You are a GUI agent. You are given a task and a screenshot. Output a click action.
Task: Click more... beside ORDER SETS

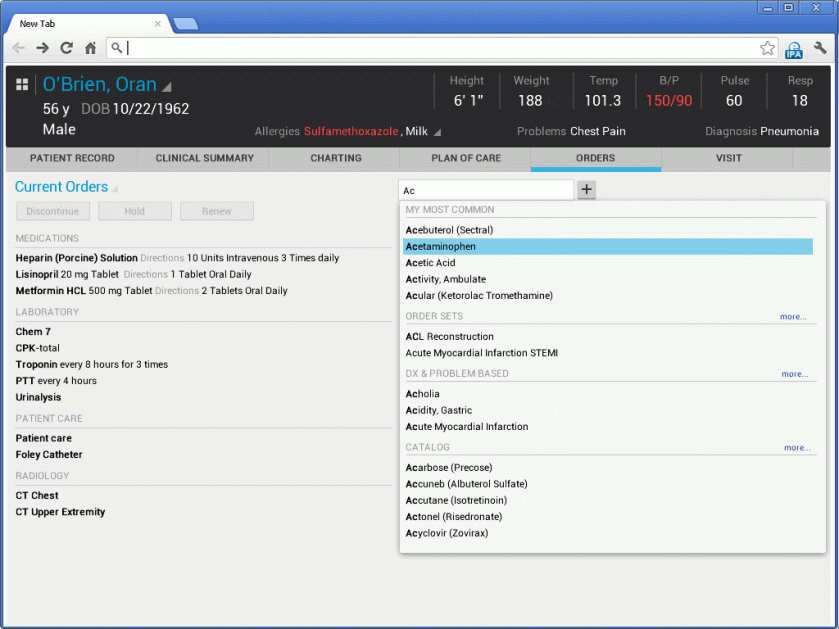pyautogui.click(x=793, y=316)
